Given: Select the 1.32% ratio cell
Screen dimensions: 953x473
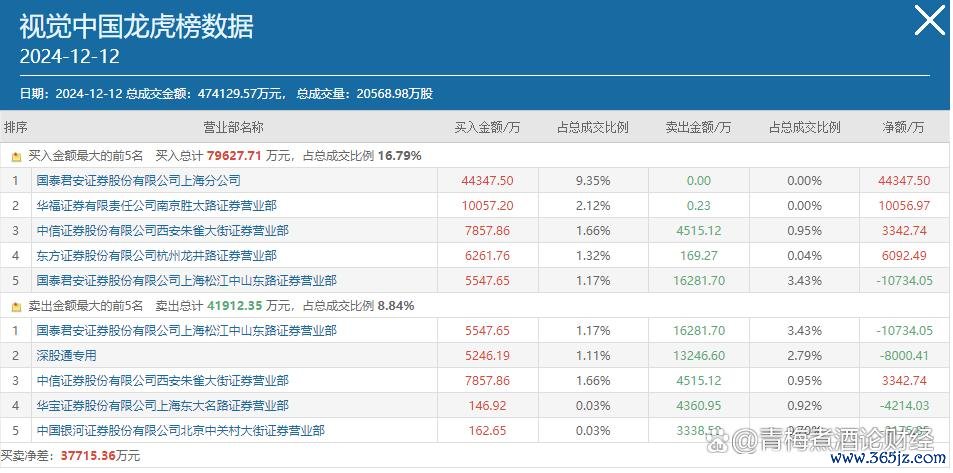Looking at the screenshot, I should (x=593, y=256).
